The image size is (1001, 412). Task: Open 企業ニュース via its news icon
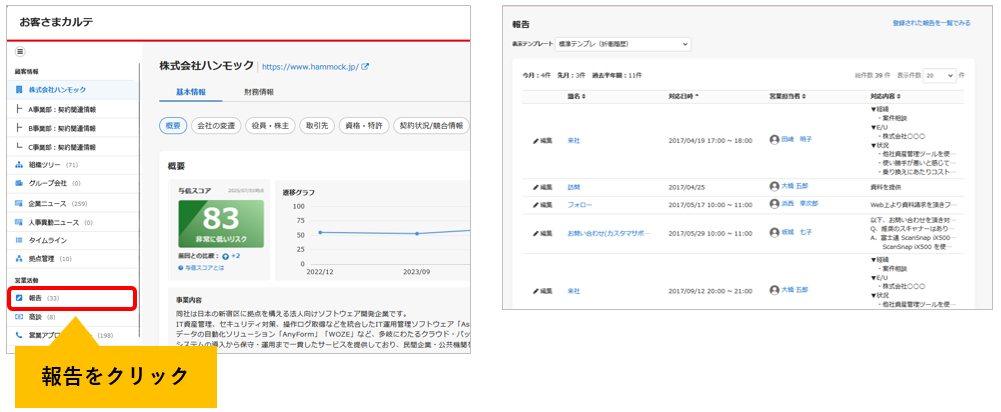click(19, 203)
